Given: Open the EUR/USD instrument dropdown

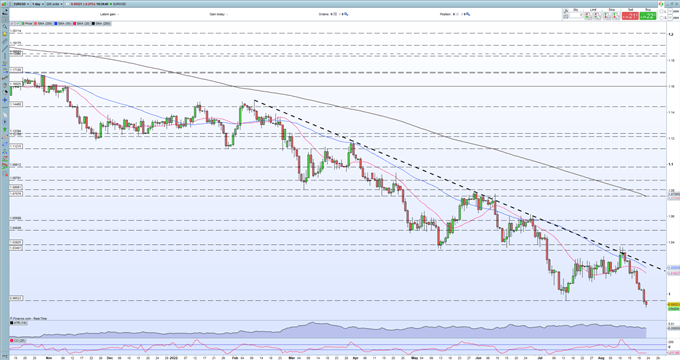Looking at the screenshot, I should point(21,4).
